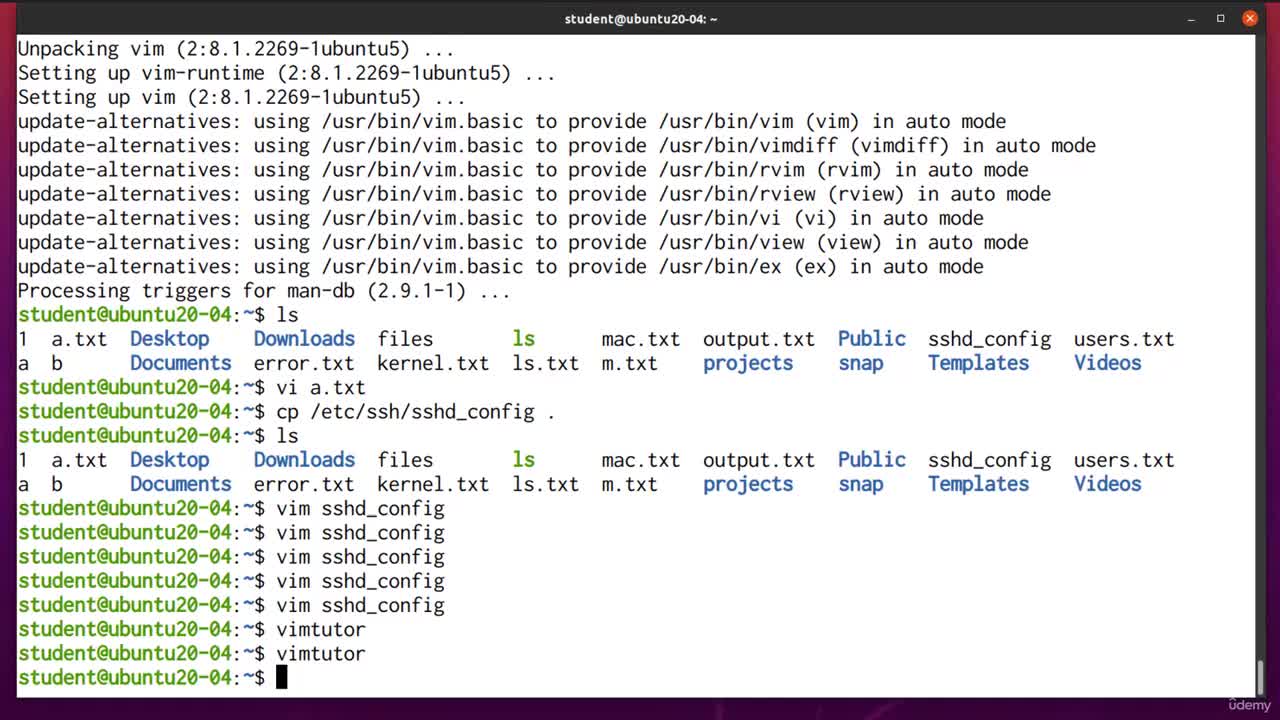The image size is (1280, 720).
Task: Click the last vimtutor command
Action: click(x=321, y=653)
